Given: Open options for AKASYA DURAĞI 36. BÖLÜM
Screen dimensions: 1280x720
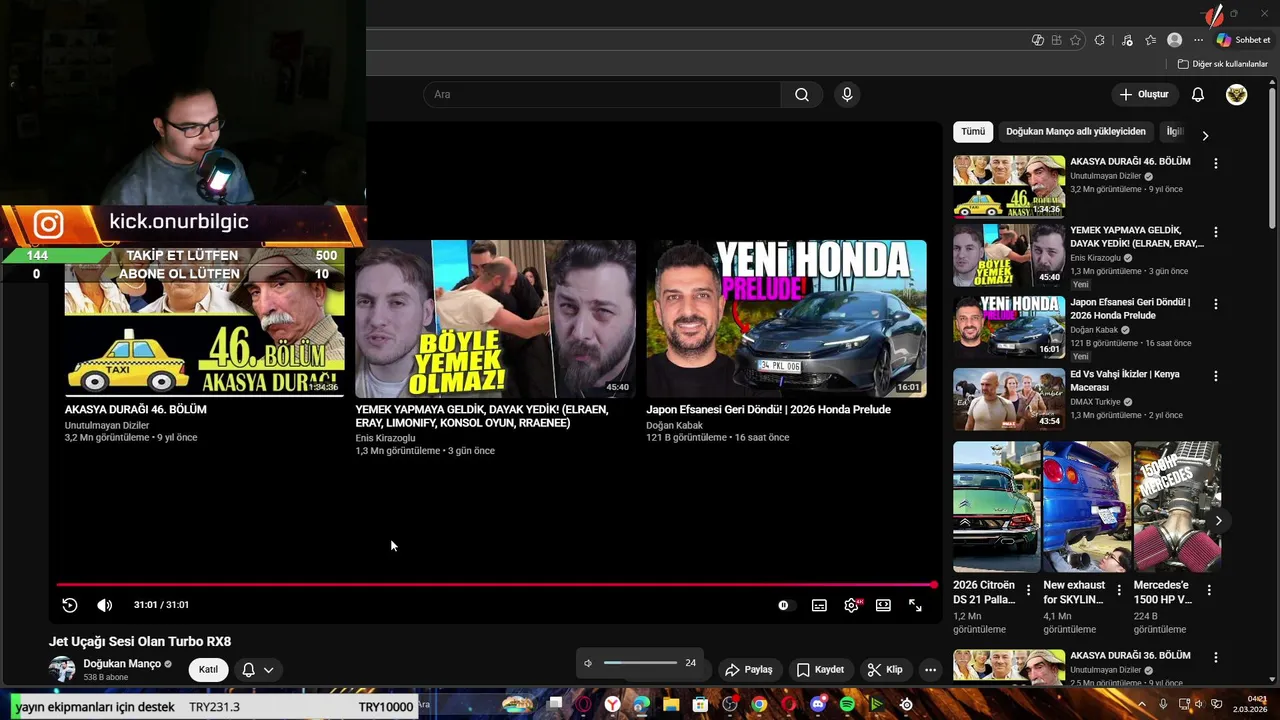Looking at the screenshot, I should pos(1216,657).
